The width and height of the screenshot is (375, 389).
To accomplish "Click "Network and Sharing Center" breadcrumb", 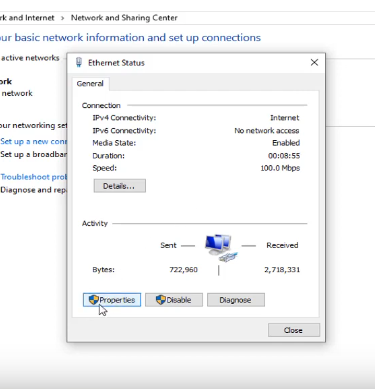I will coord(124,18).
